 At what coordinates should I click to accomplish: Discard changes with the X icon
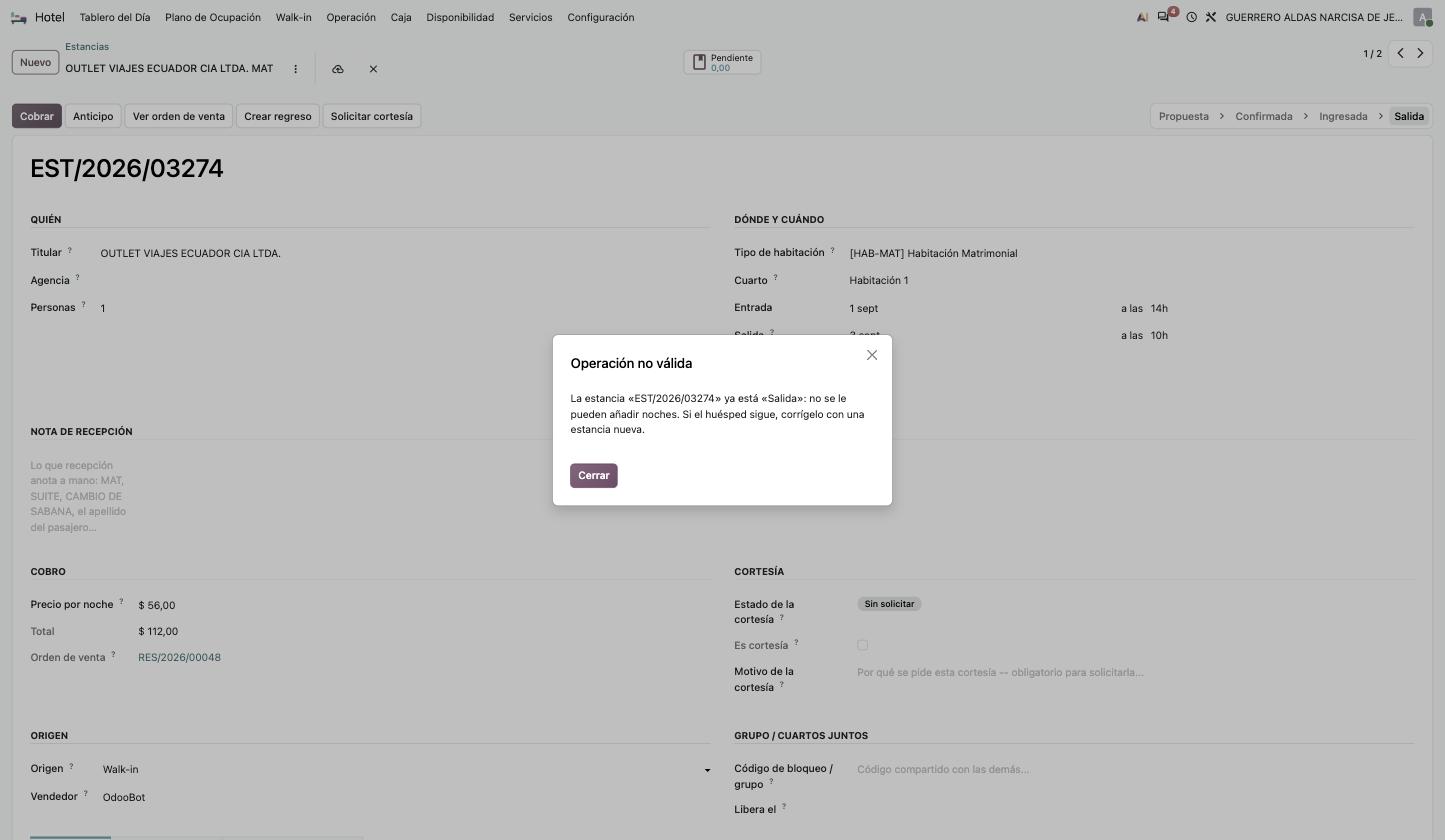[x=373, y=69]
